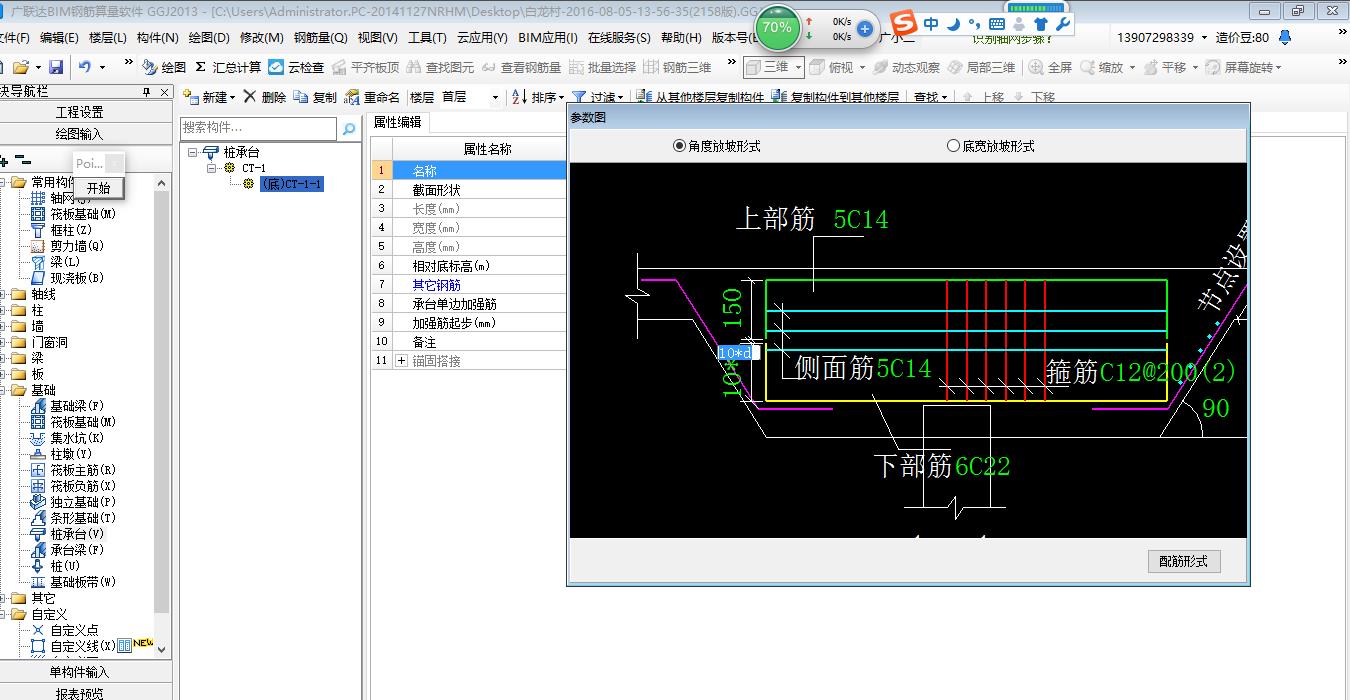Click 查找图元 find element tool
1350x700 pixels.
pyautogui.click(x=440, y=67)
